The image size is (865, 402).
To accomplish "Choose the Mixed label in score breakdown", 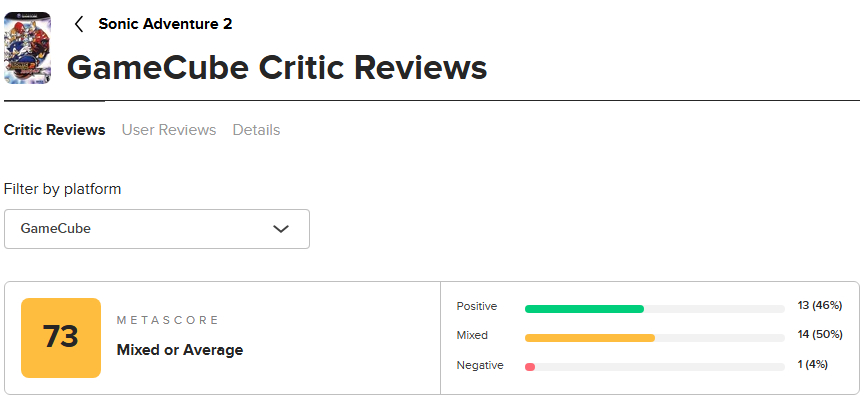I will (472, 335).
